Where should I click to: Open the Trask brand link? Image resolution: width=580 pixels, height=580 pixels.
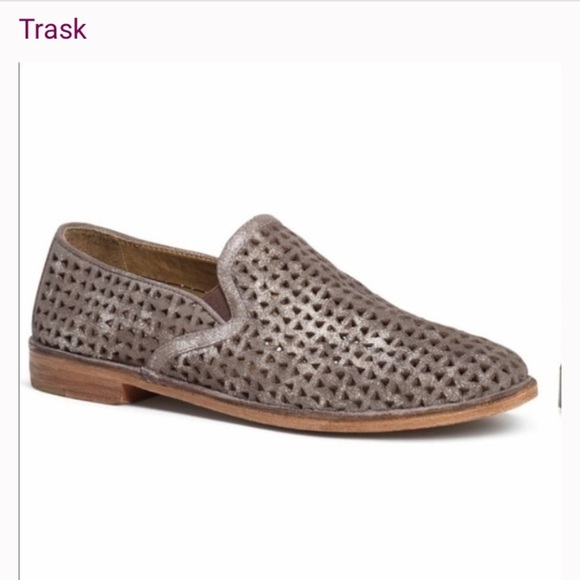(53, 29)
